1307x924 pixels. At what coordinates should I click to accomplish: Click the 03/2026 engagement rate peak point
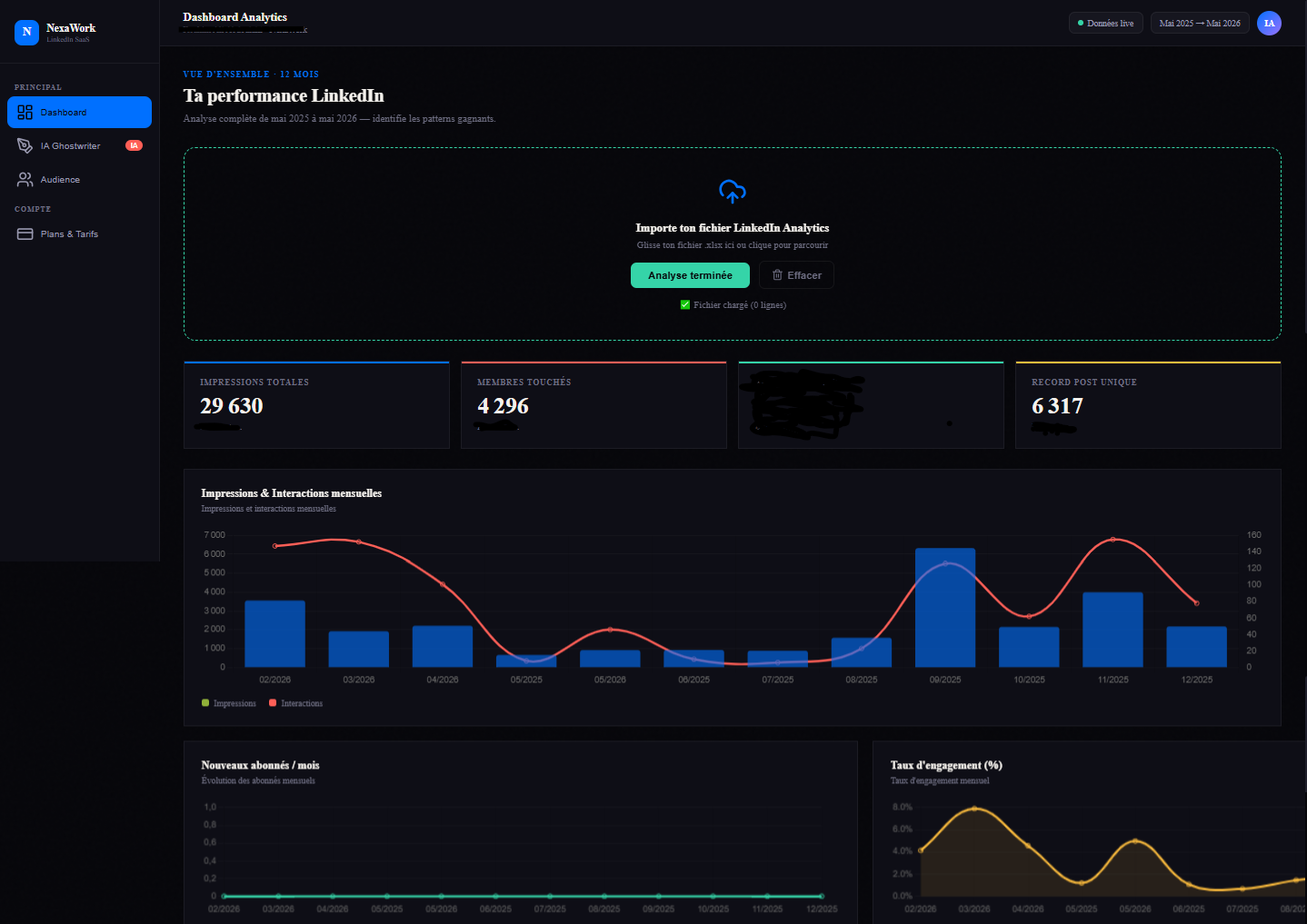974,808
